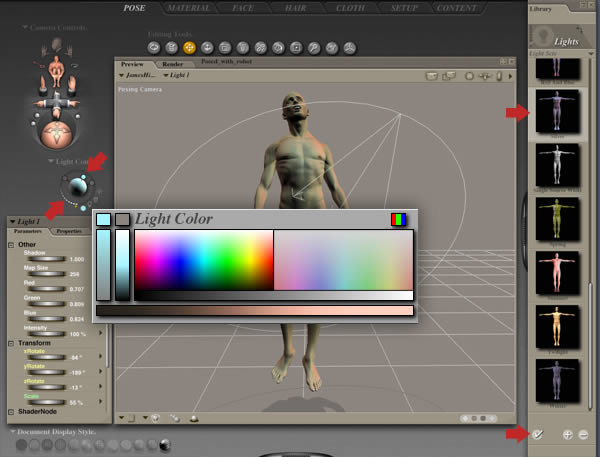Select the highlighted yellow Translate editing tool
The image size is (600, 457).
(188, 47)
